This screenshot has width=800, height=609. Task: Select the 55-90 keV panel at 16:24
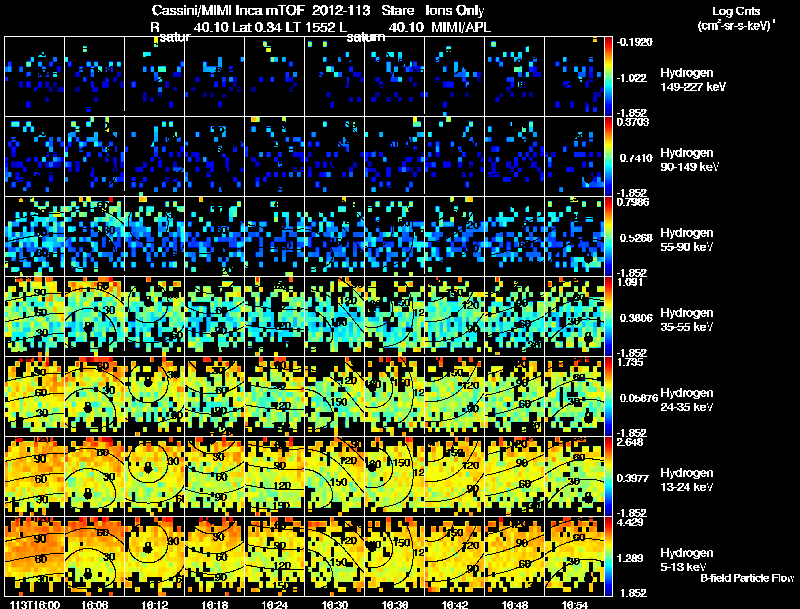(x=274, y=237)
